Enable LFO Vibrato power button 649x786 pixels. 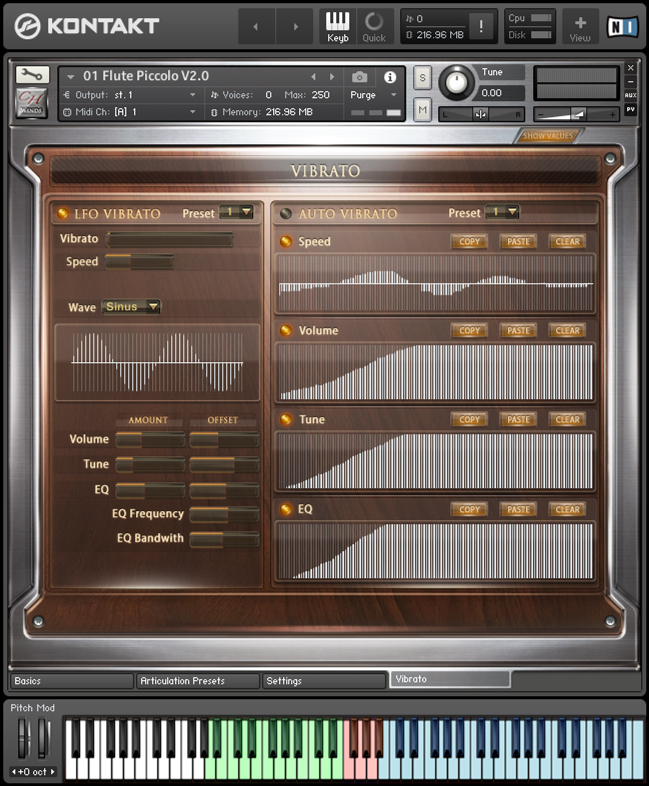point(63,214)
